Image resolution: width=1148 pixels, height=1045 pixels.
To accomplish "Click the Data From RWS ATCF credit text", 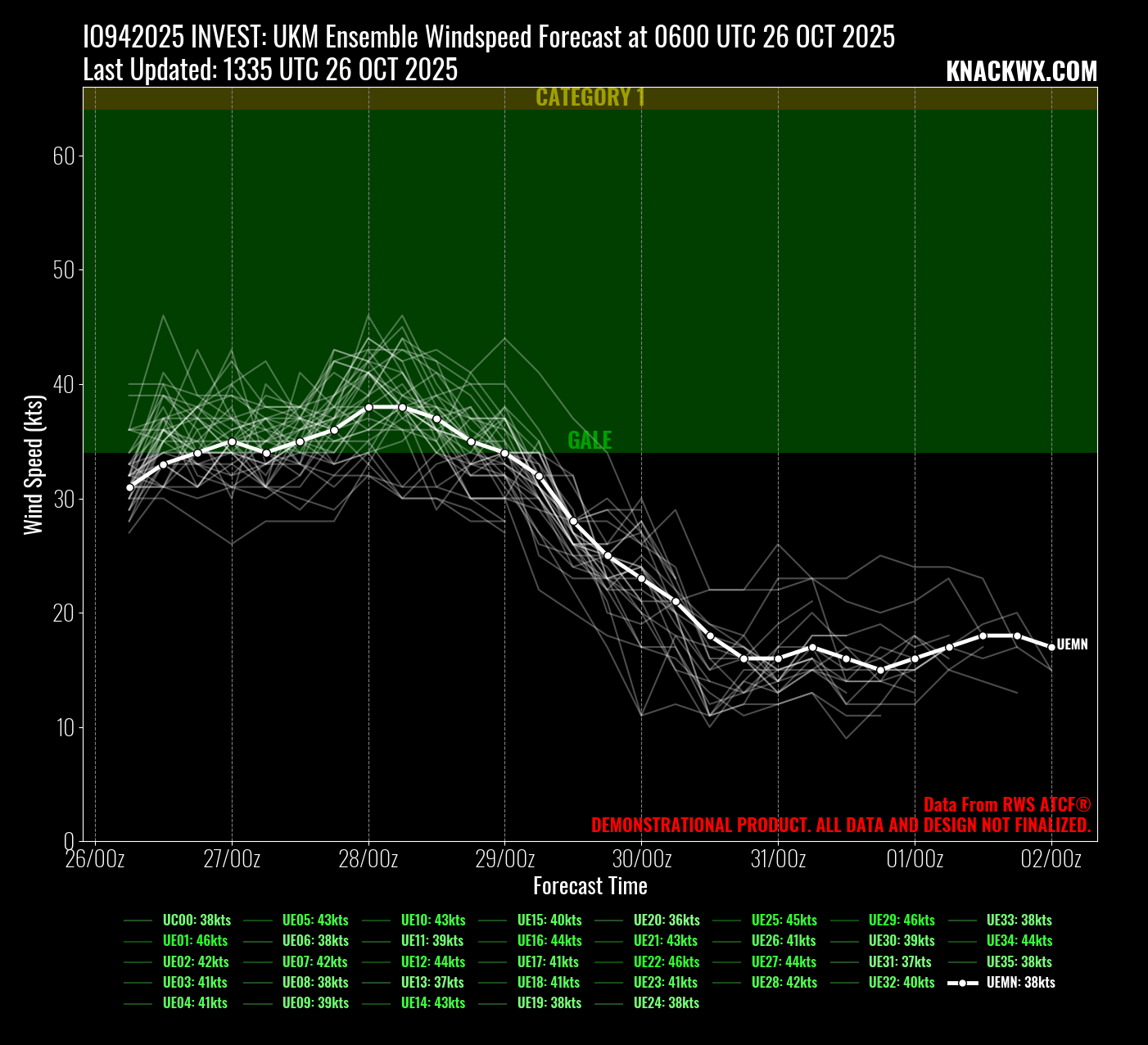I will tap(1006, 805).
